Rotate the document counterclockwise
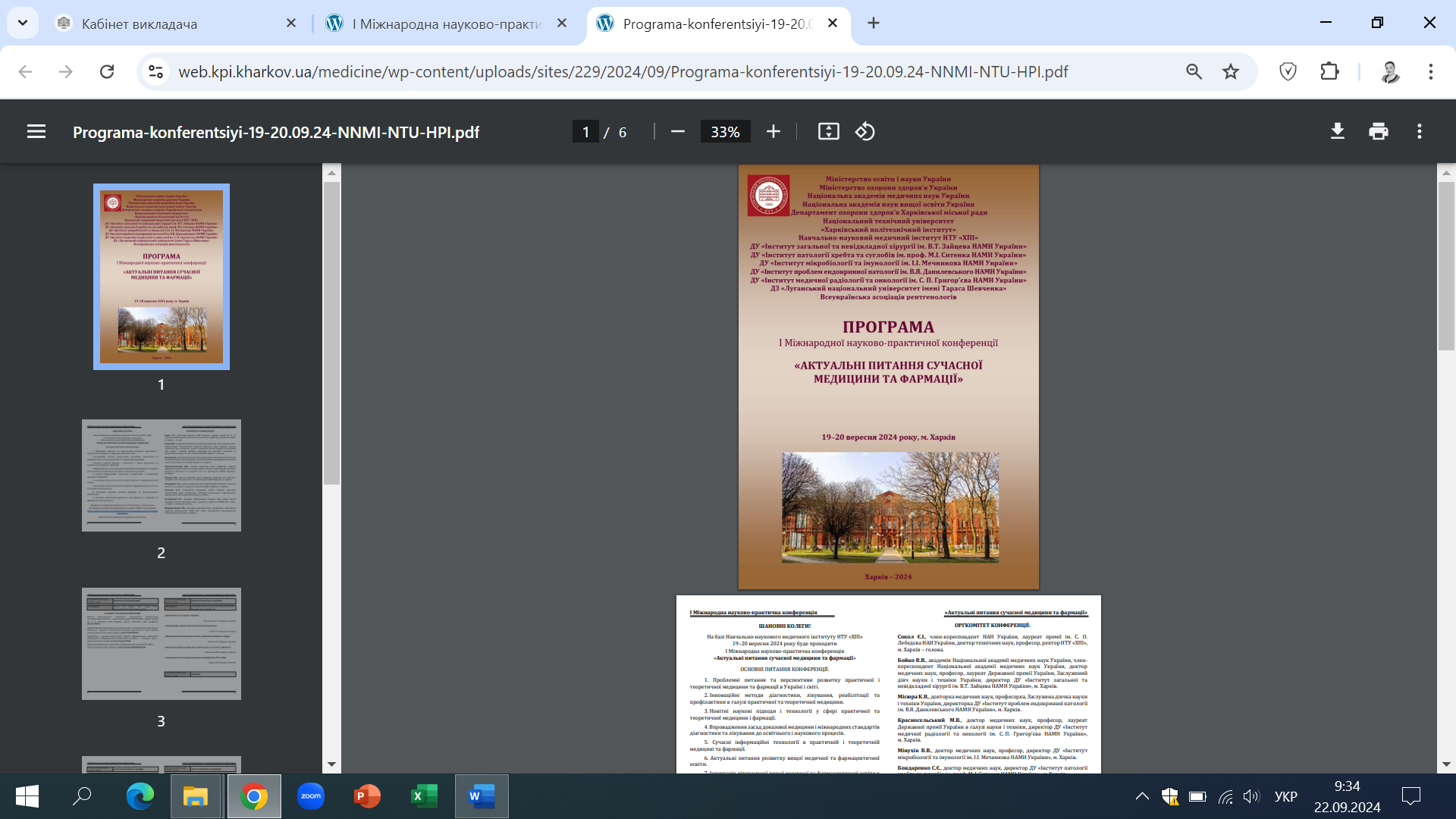Screen dimensions: 1456x819 coord(865,132)
